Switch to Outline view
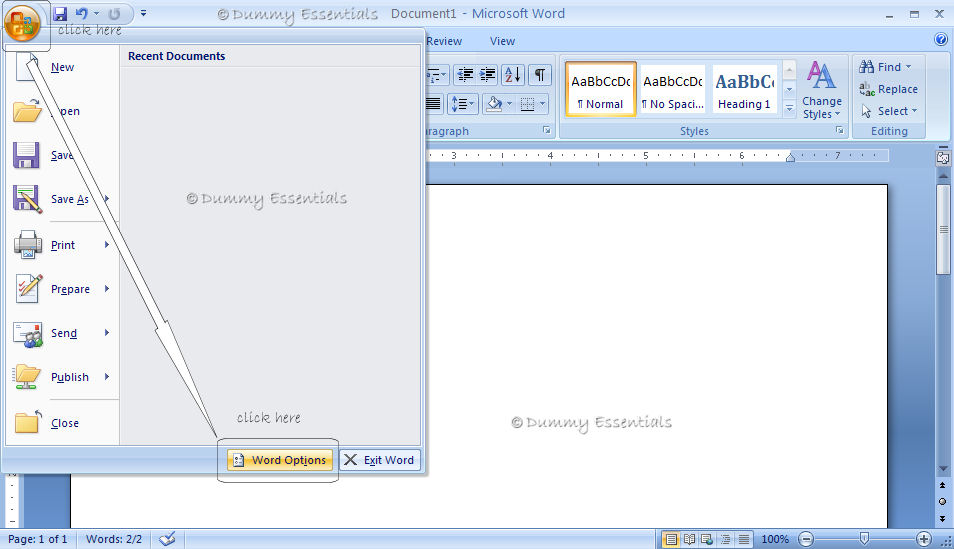954x549 pixels. [725, 539]
